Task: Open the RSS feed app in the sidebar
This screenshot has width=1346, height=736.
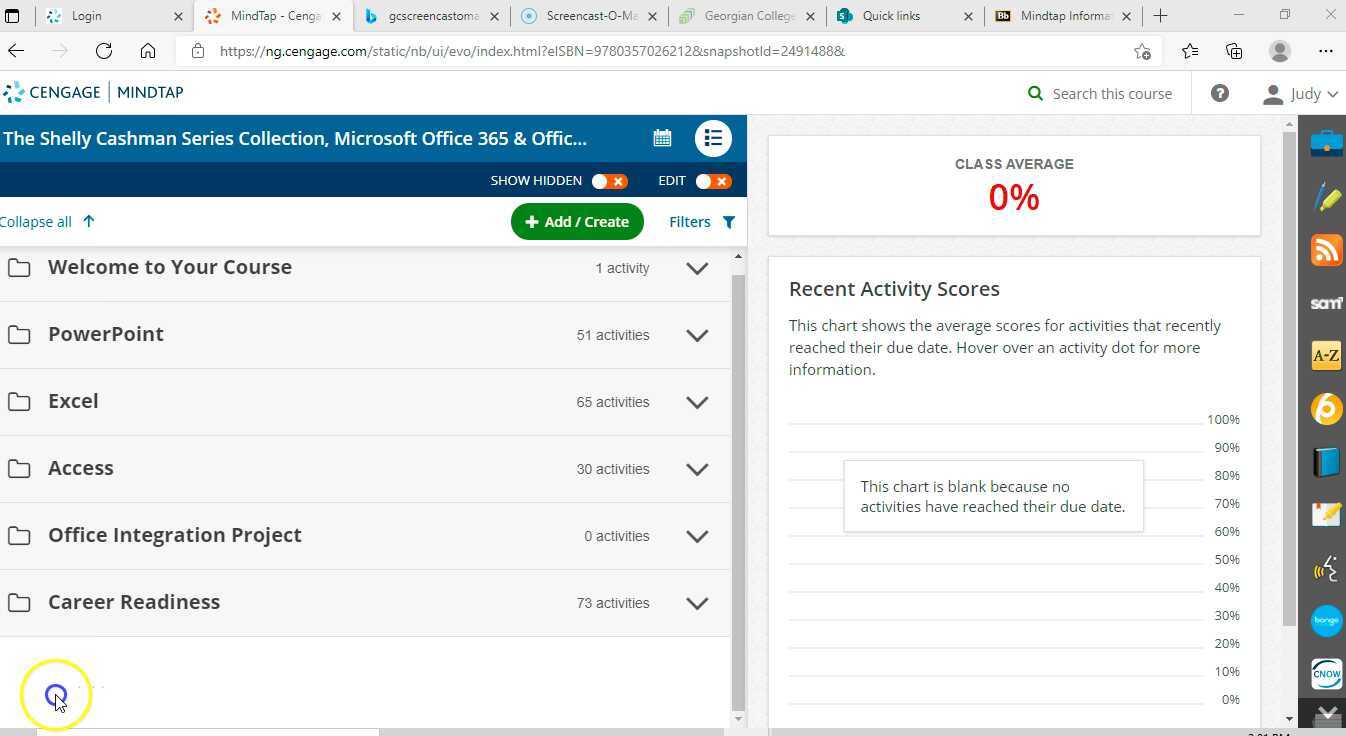Action: tap(1326, 250)
